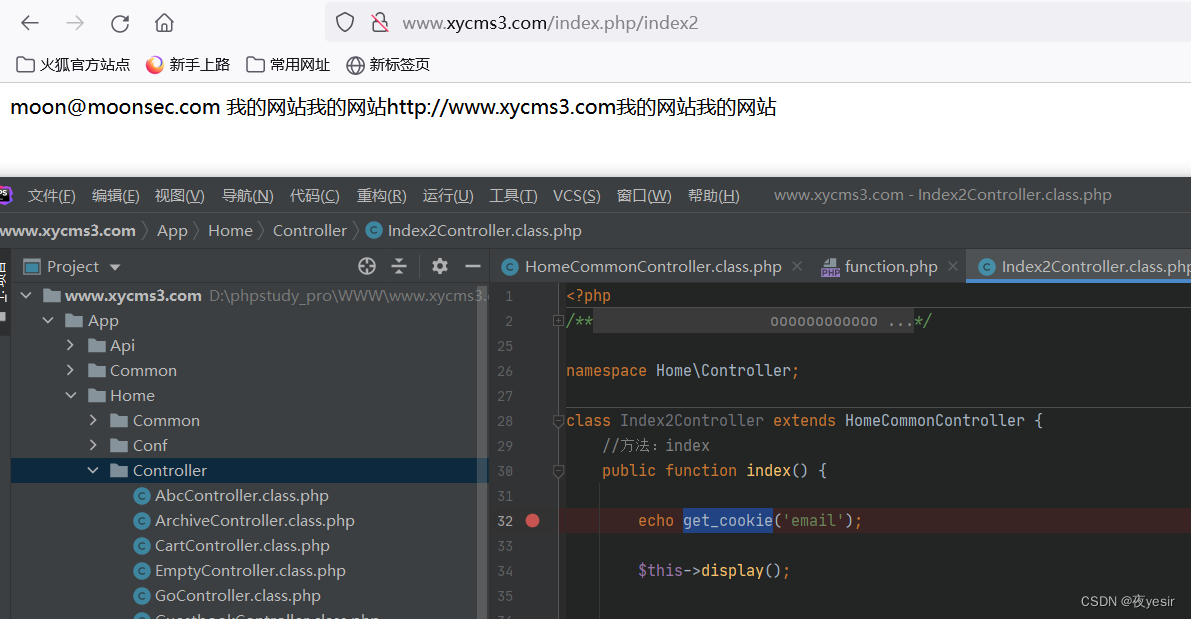The image size is (1191, 619).
Task: Open 新标签页 bookmark
Action: (x=387, y=65)
